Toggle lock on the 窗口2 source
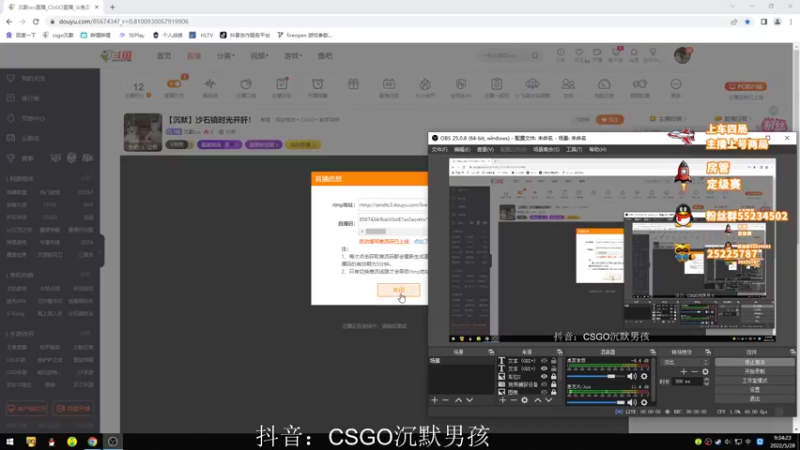This screenshot has width=800, height=450. click(554, 377)
